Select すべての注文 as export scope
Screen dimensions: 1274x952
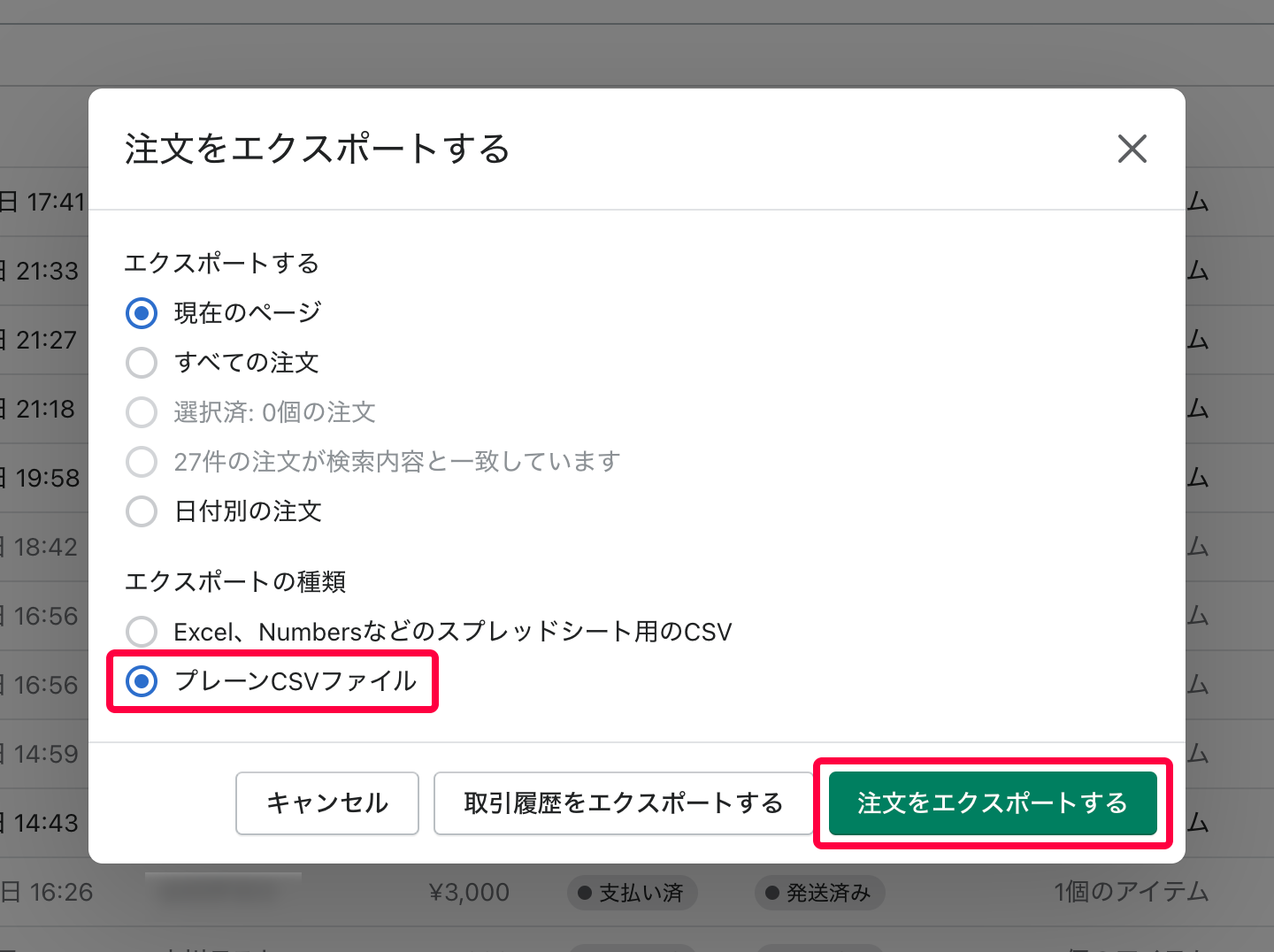click(142, 363)
